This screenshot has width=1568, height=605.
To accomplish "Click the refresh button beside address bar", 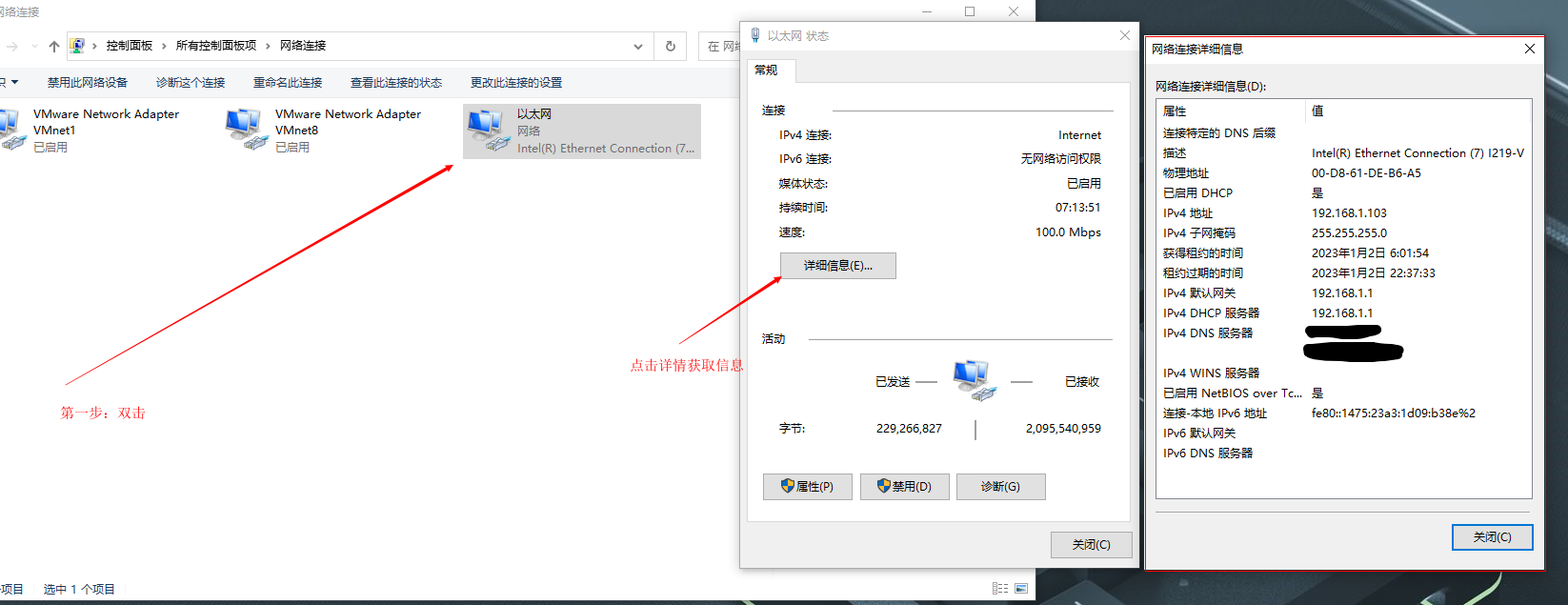I will [671, 46].
